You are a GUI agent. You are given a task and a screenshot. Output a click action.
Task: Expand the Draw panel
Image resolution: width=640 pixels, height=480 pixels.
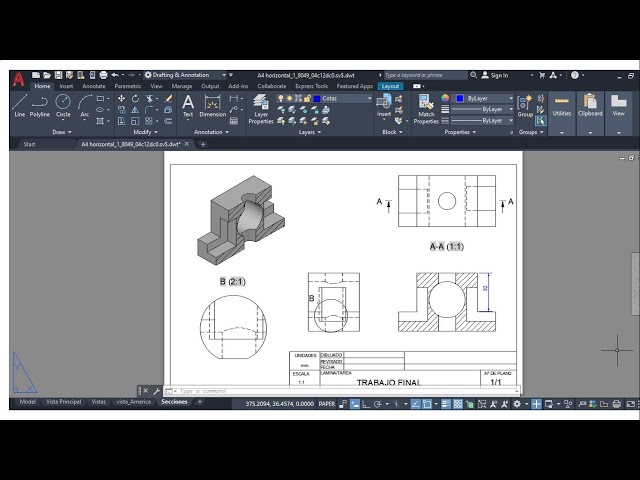tap(62, 132)
